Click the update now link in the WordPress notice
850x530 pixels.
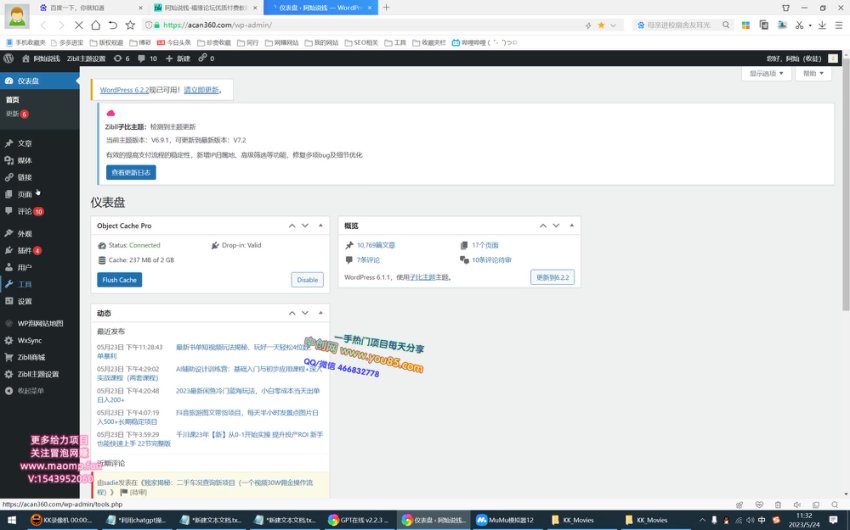201,90
